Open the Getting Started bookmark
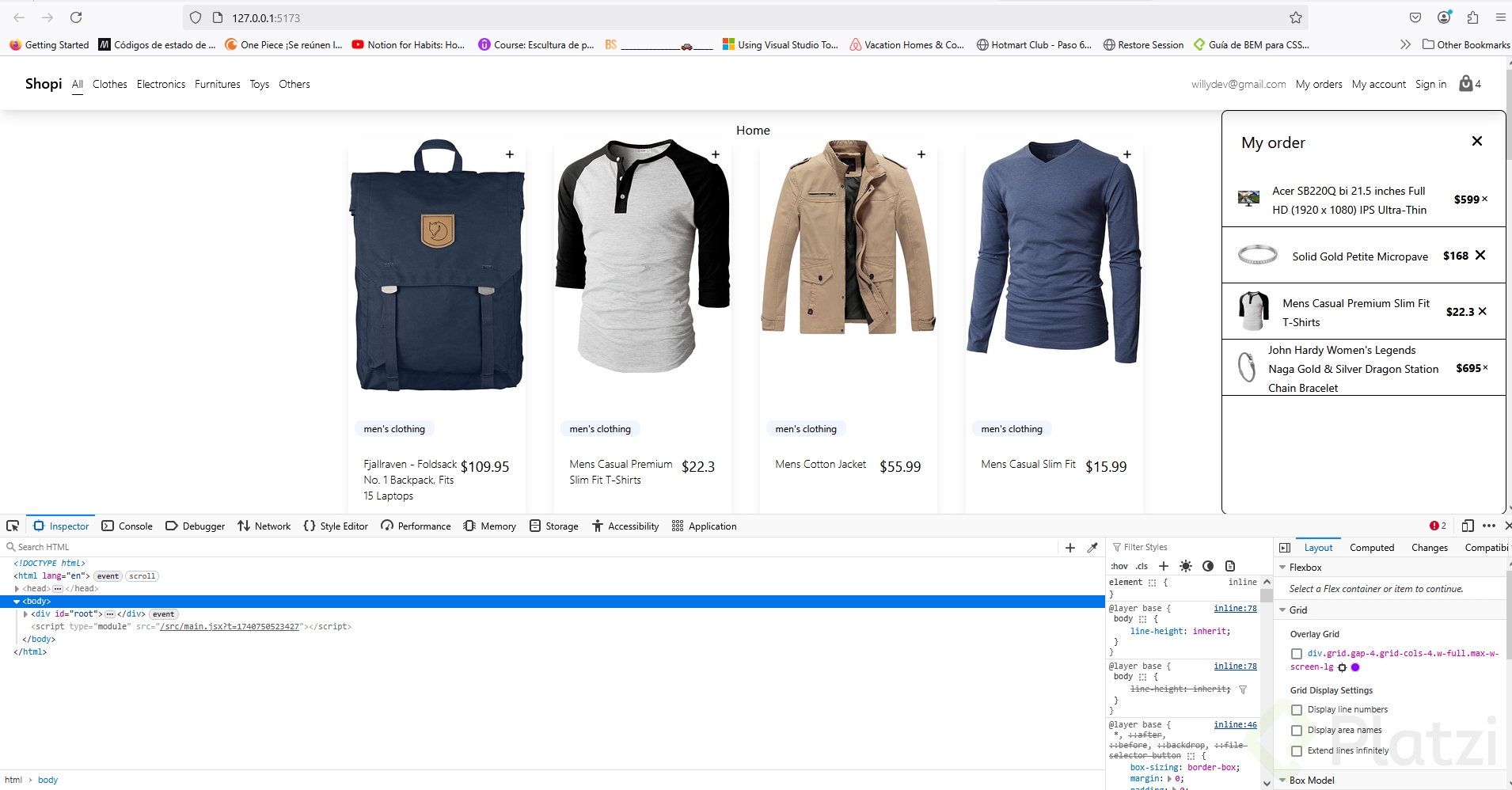This screenshot has height=790, width=1512. [49, 44]
